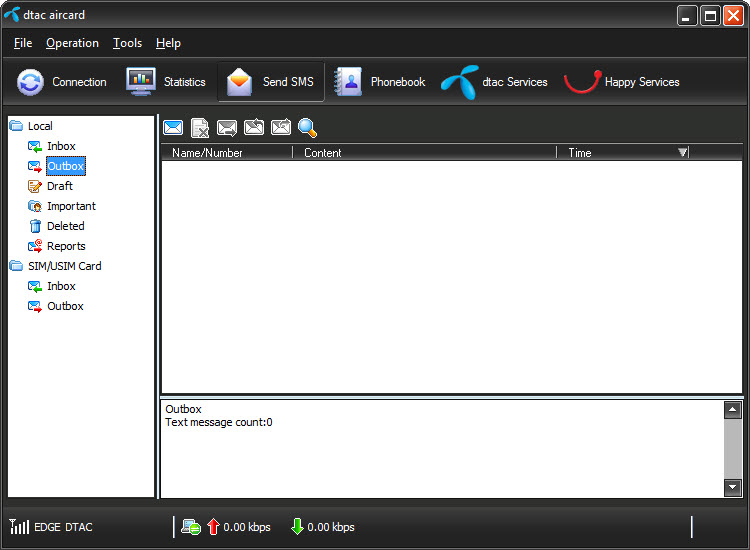Switch to Send SMS view
The height and width of the screenshot is (550, 750).
click(271, 82)
